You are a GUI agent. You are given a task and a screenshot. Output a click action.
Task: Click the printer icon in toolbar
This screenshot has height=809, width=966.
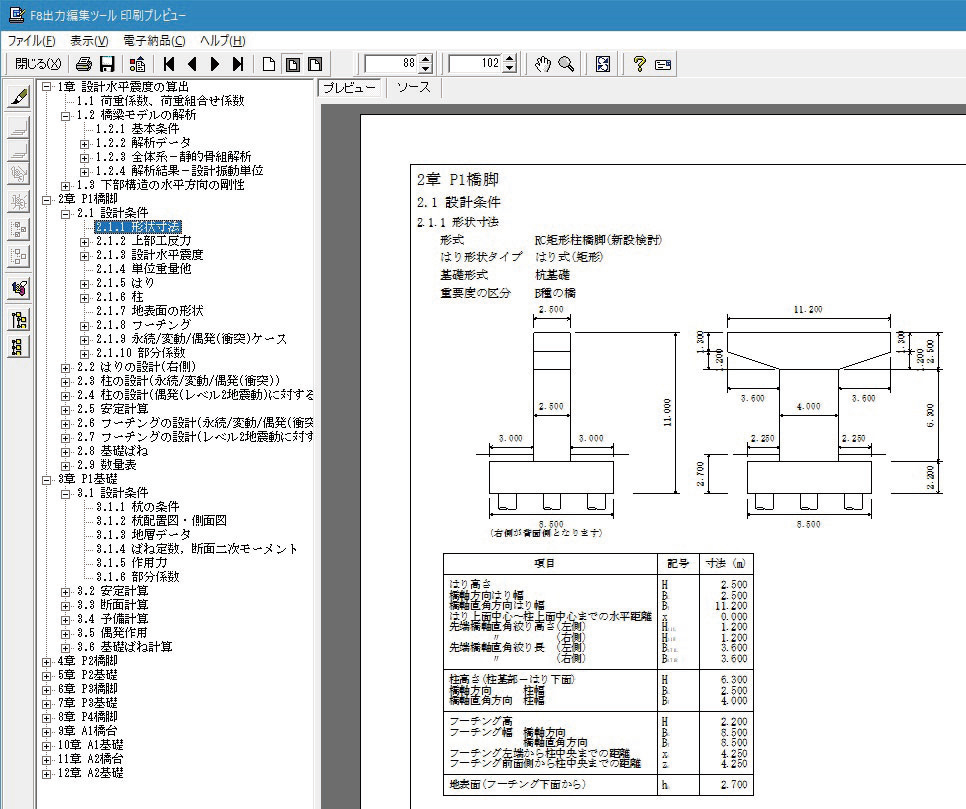84,64
